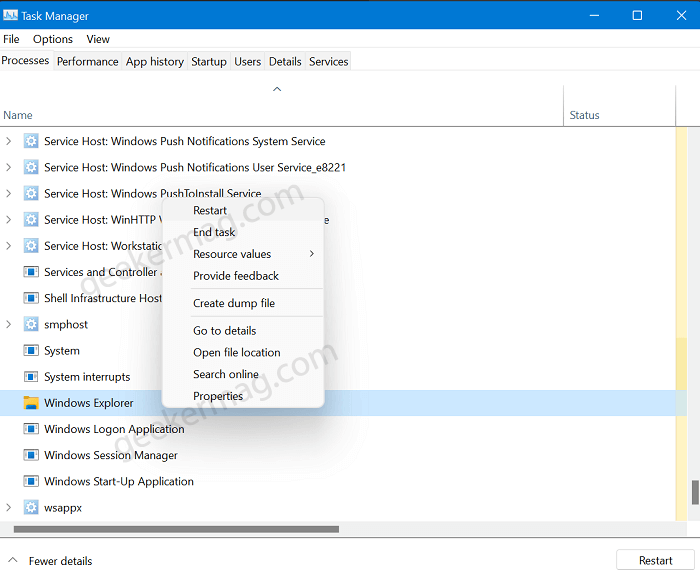Click the Windows Explorer folder icon

(31, 403)
